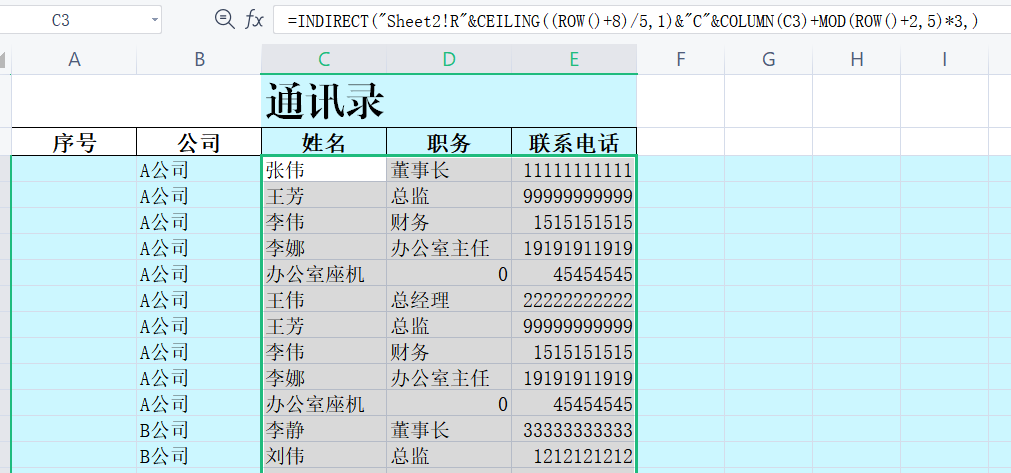This screenshot has width=1011, height=473.
Task: Select the first 董事长 cell next to 张伟
Action: (x=449, y=169)
